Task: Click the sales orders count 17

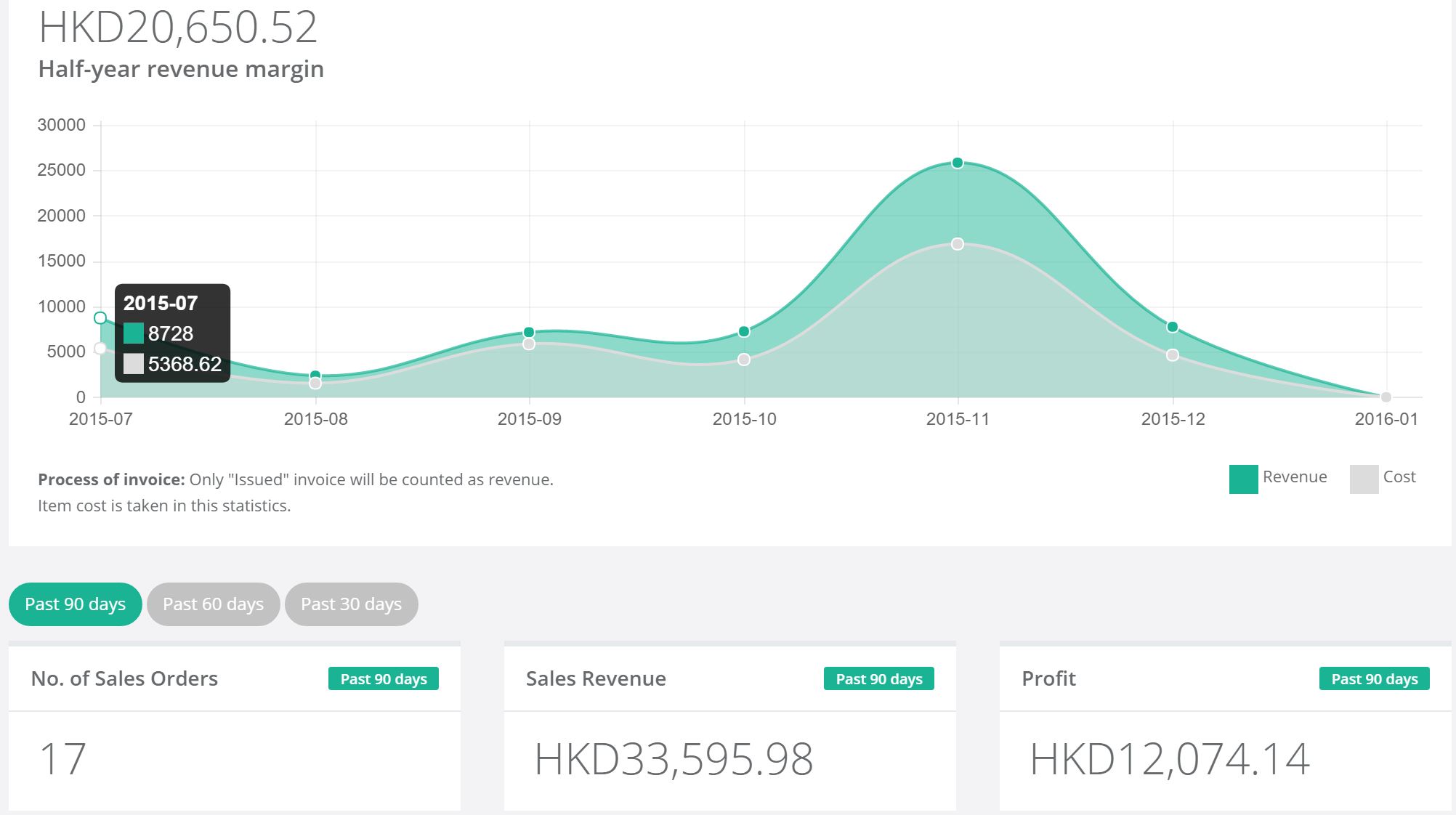Action: click(63, 759)
